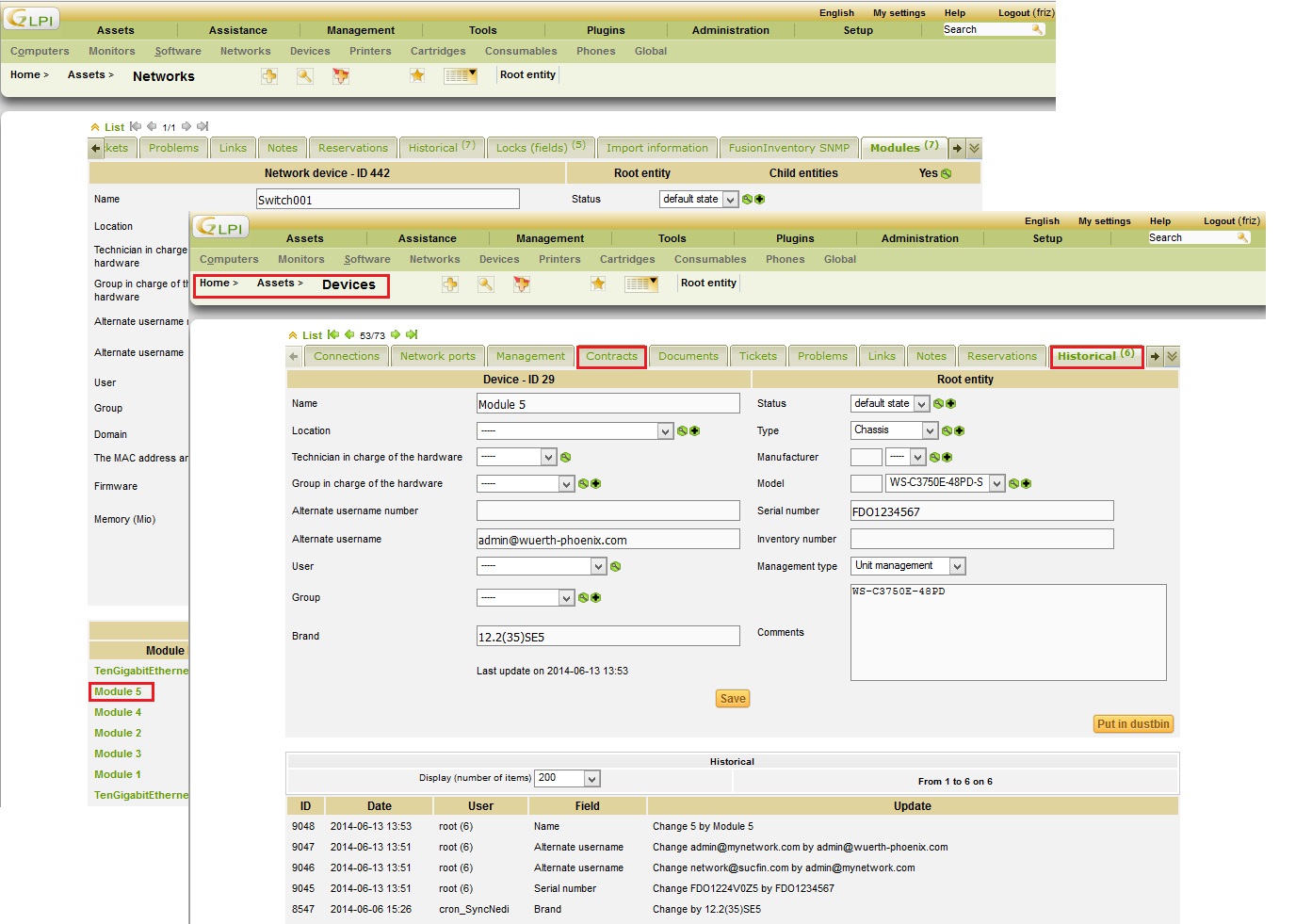Click the bookmark star icon in Networks toolbar

click(x=417, y=75)
